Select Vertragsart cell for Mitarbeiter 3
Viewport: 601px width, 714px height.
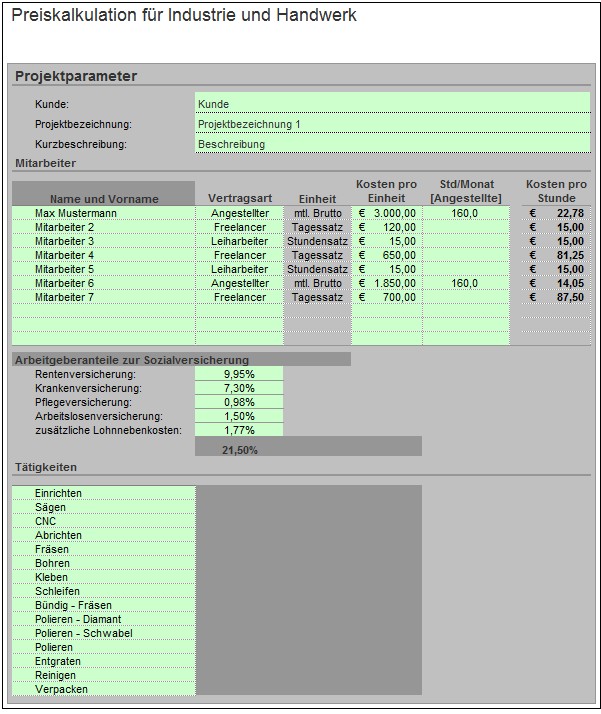click(239, 241)
